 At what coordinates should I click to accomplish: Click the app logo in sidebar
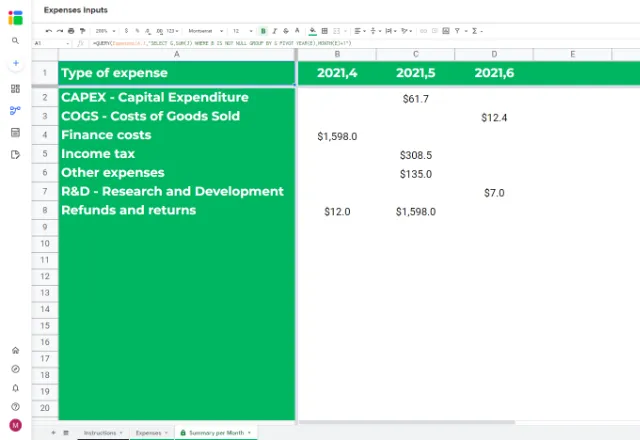(16, 18)
